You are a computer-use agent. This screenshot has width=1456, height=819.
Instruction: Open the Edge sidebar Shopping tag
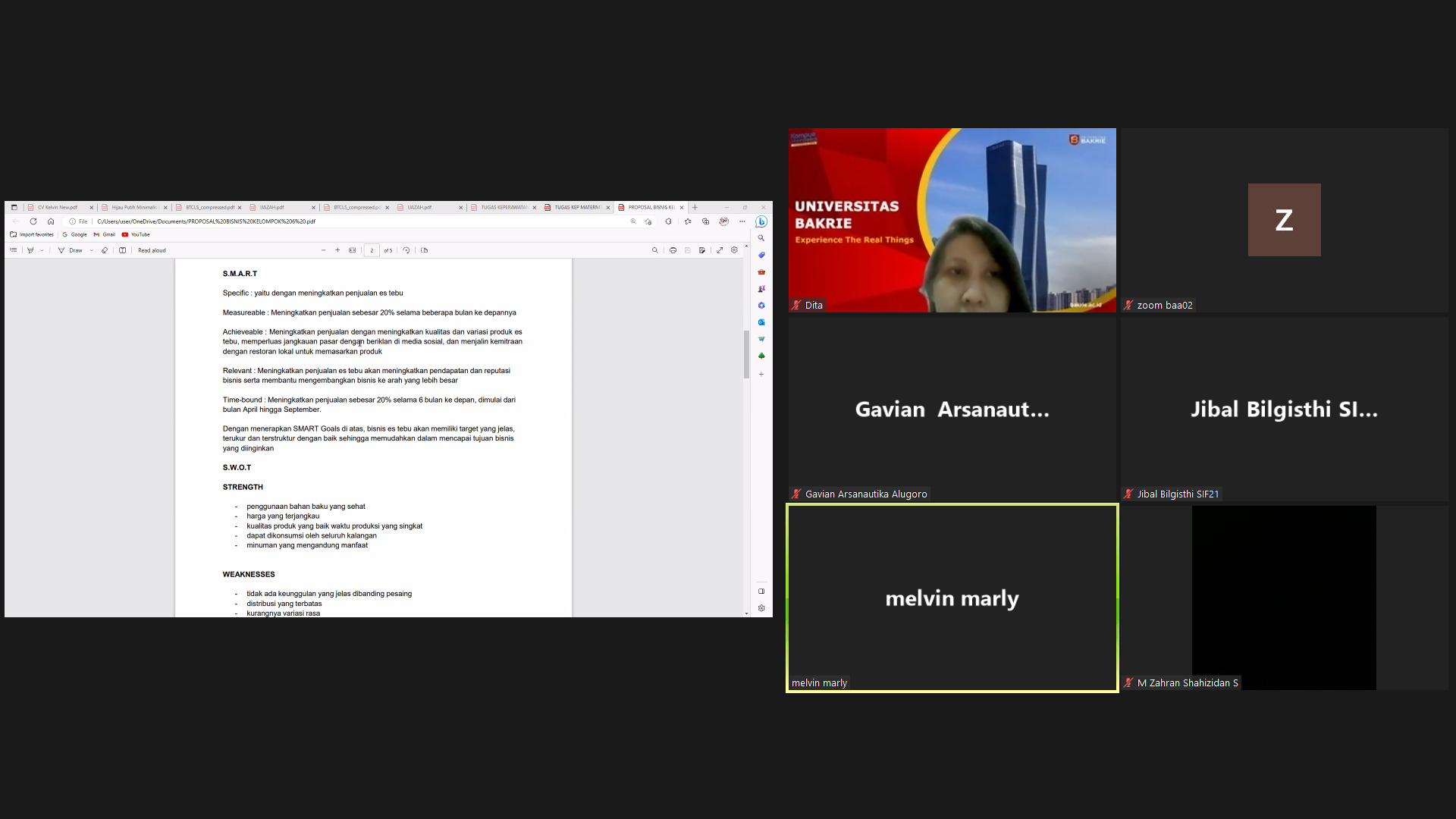pyautogui.click(x=761, y=255)
